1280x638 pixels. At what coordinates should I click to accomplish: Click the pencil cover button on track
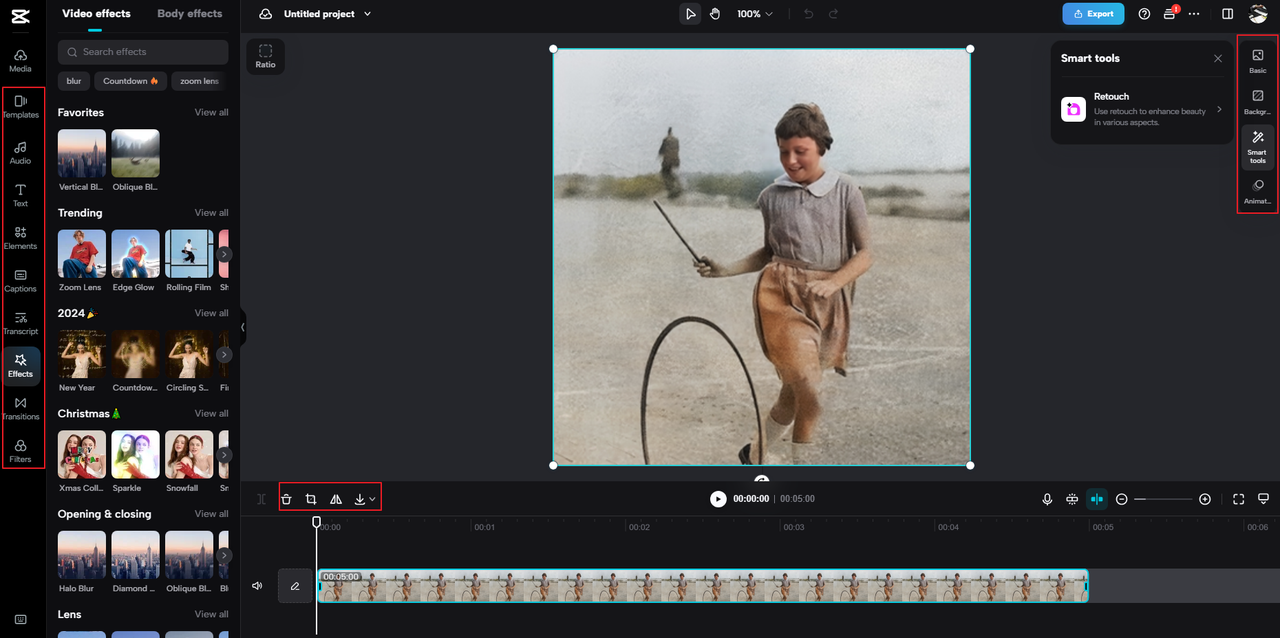pos(295,586)
